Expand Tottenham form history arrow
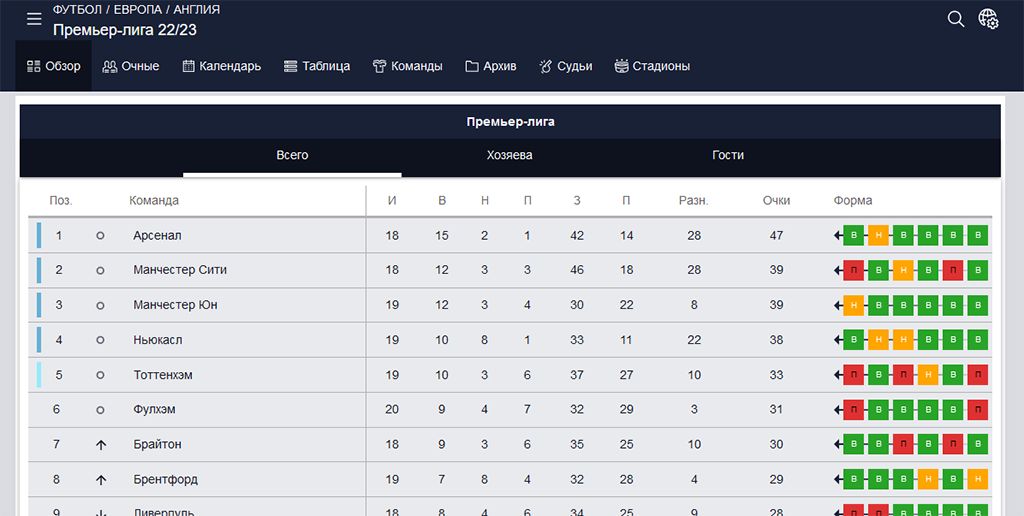 (x=837, y=375)
